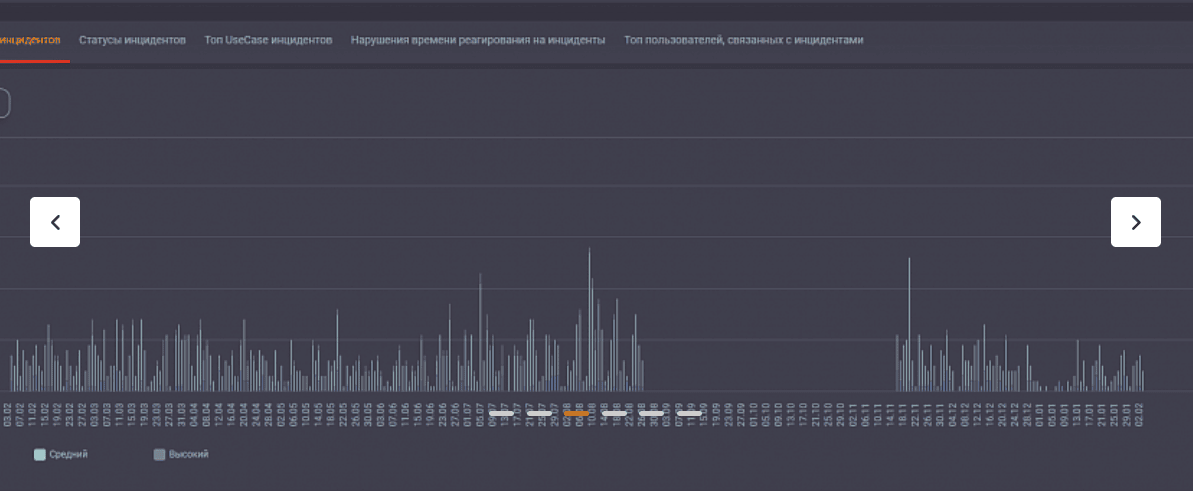The image size is (1193, 491).
Task: Toggle the Средний series in the legend
Action: click(x=68, y=455)
